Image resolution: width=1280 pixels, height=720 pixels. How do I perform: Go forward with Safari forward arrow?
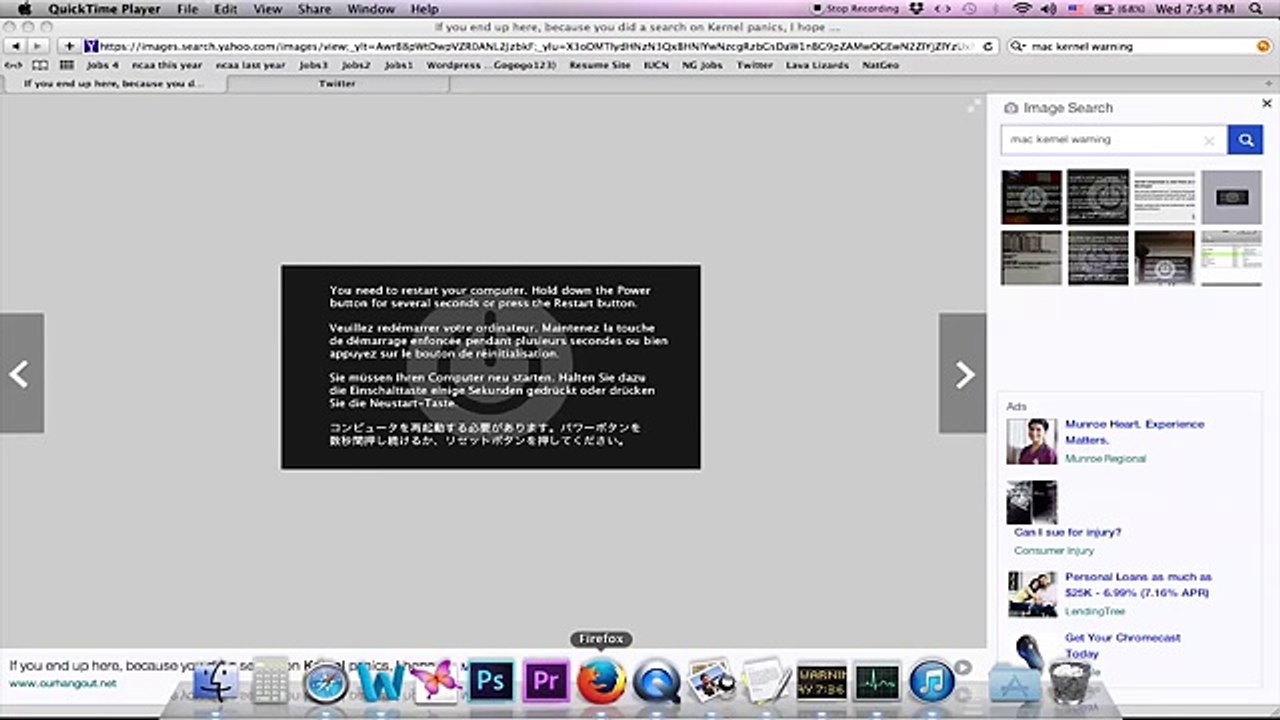[x=37, y=46]
